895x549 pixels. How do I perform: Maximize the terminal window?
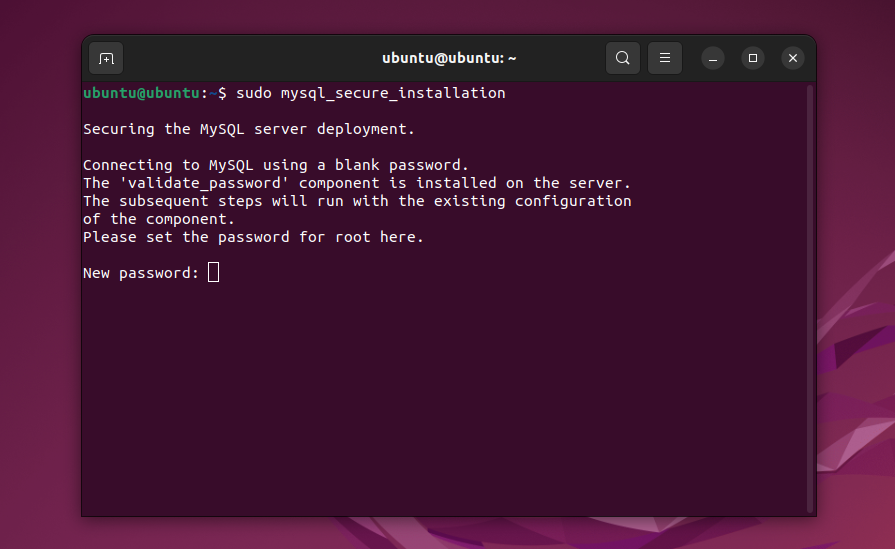(x=753, y=58)
